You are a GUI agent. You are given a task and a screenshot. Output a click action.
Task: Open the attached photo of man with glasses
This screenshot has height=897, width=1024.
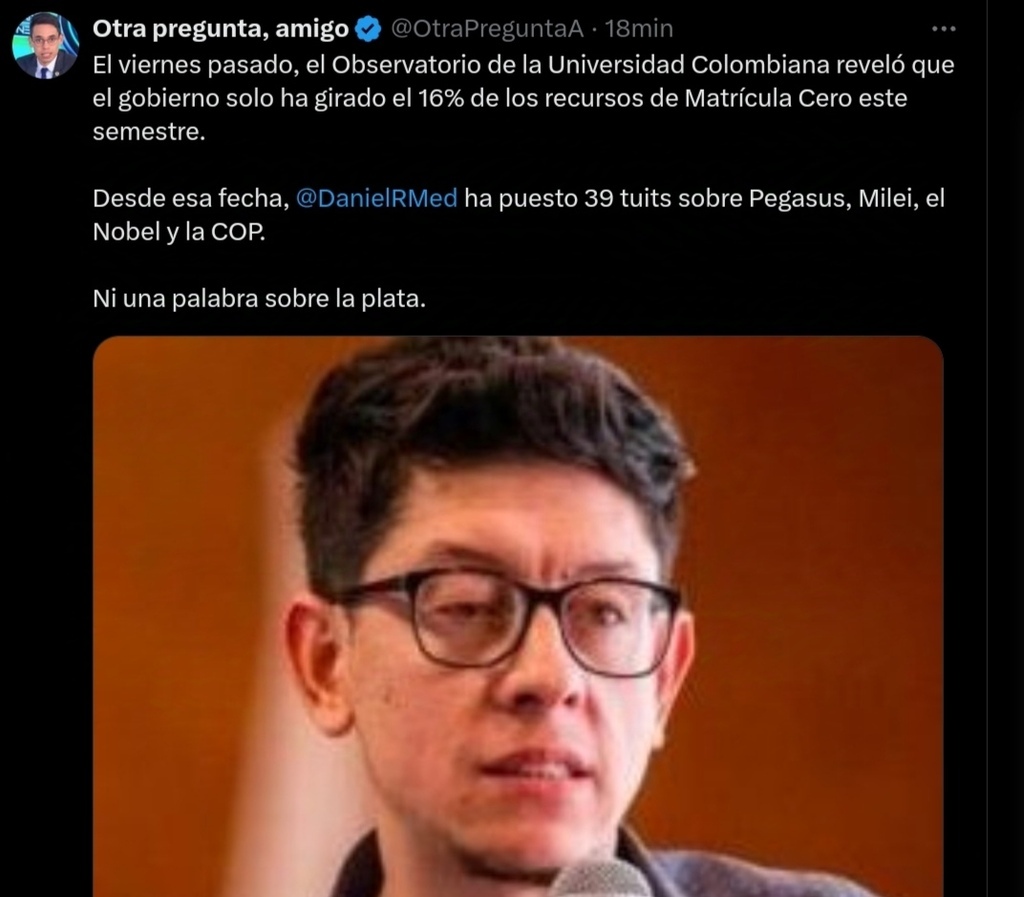pos(518,616)
